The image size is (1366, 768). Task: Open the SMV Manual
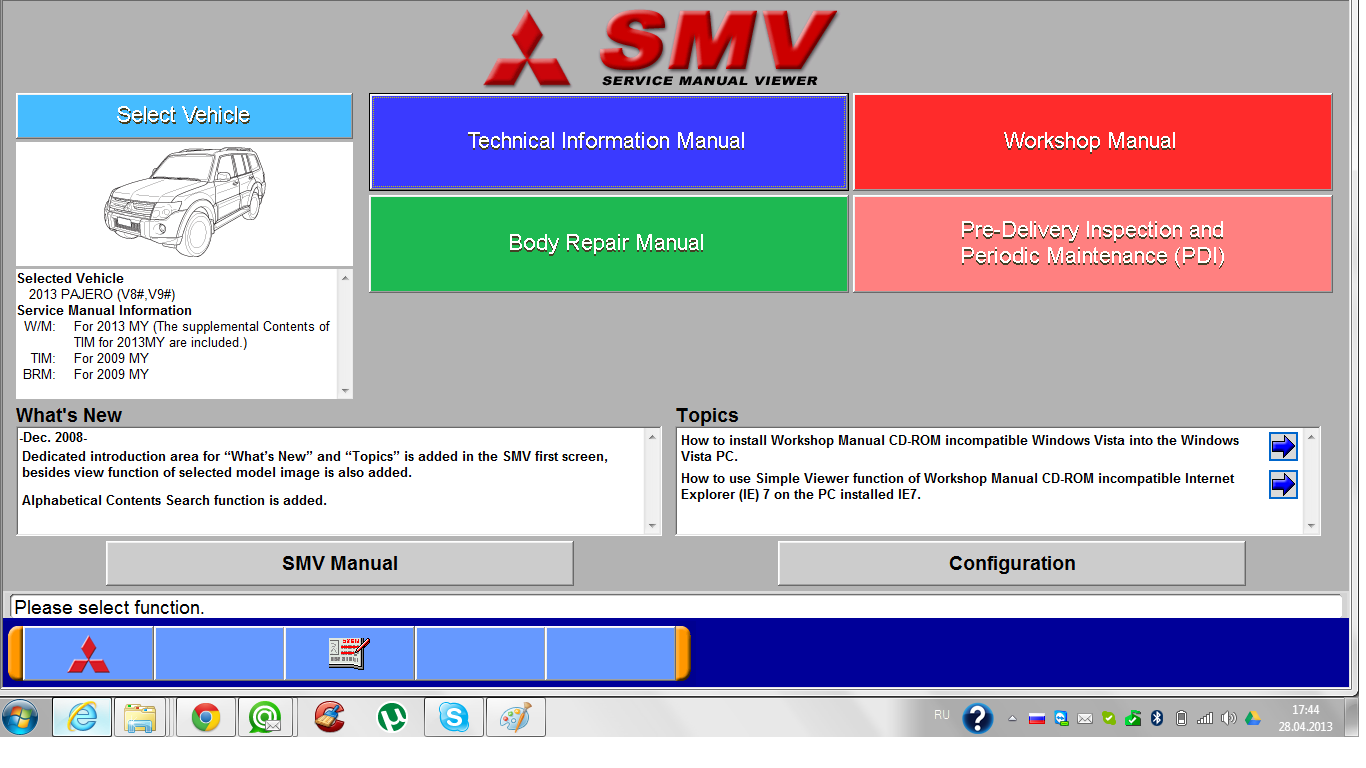340,564
